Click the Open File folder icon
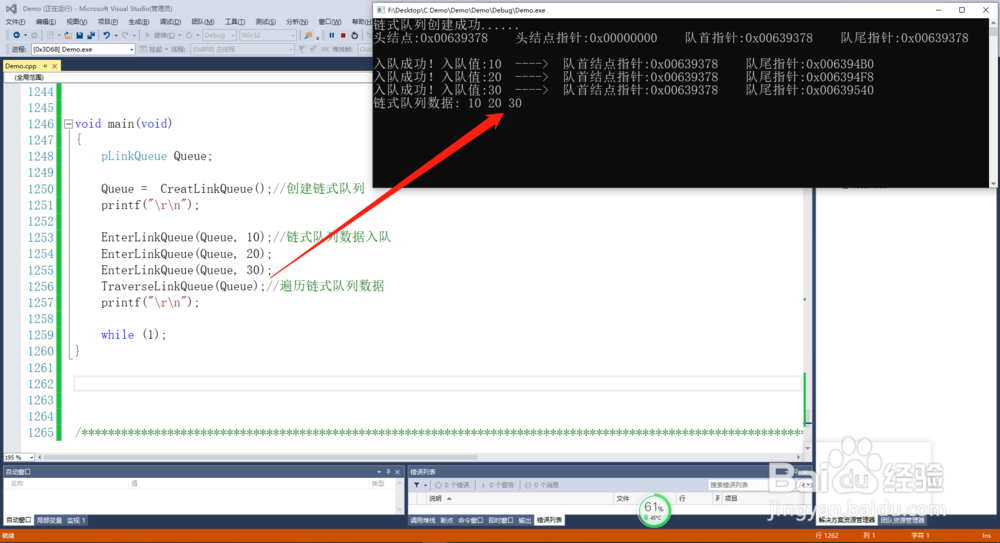 [x=68, y=35]
